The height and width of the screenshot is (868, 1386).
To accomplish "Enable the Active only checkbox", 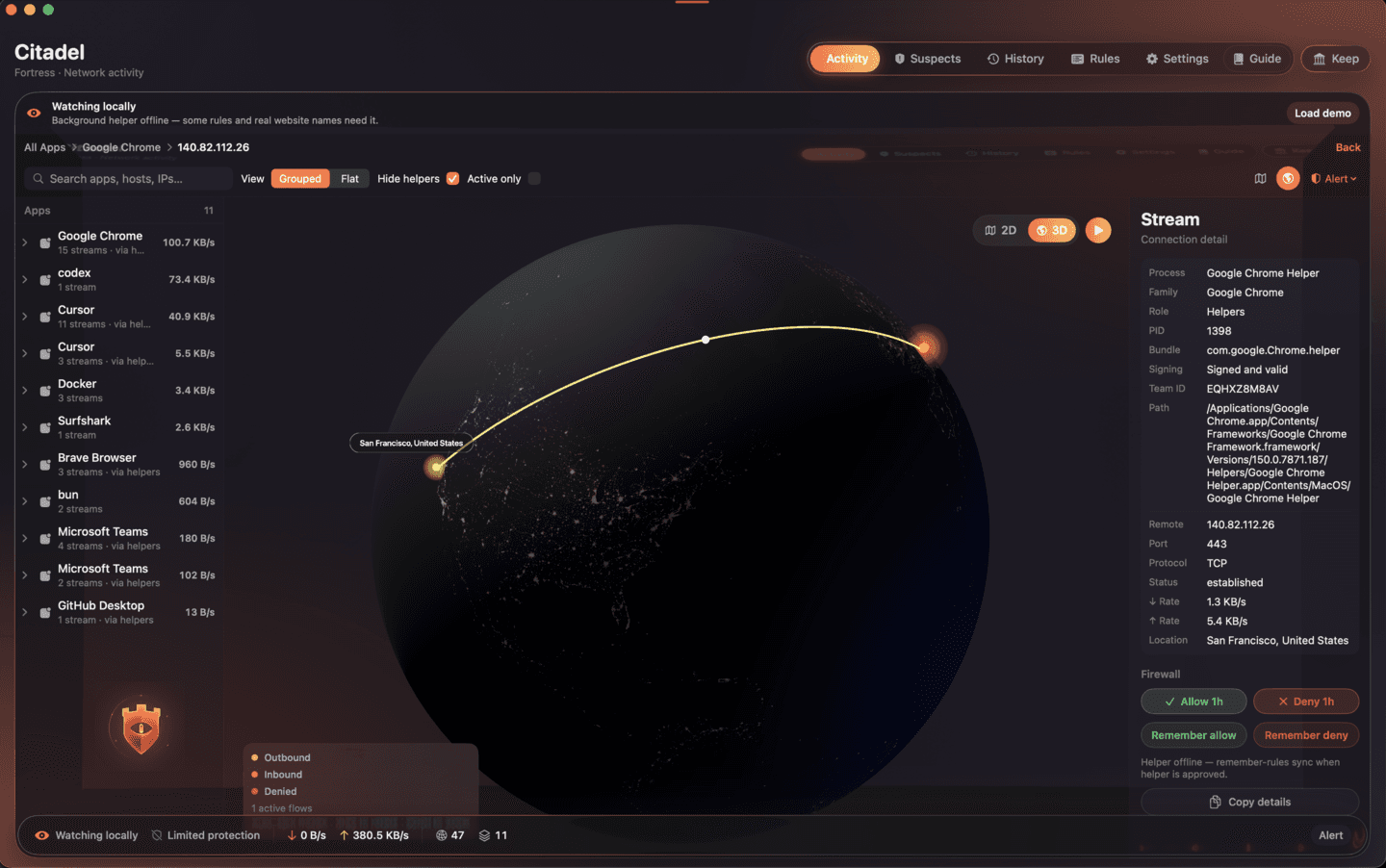I will [x=534, y=179].
